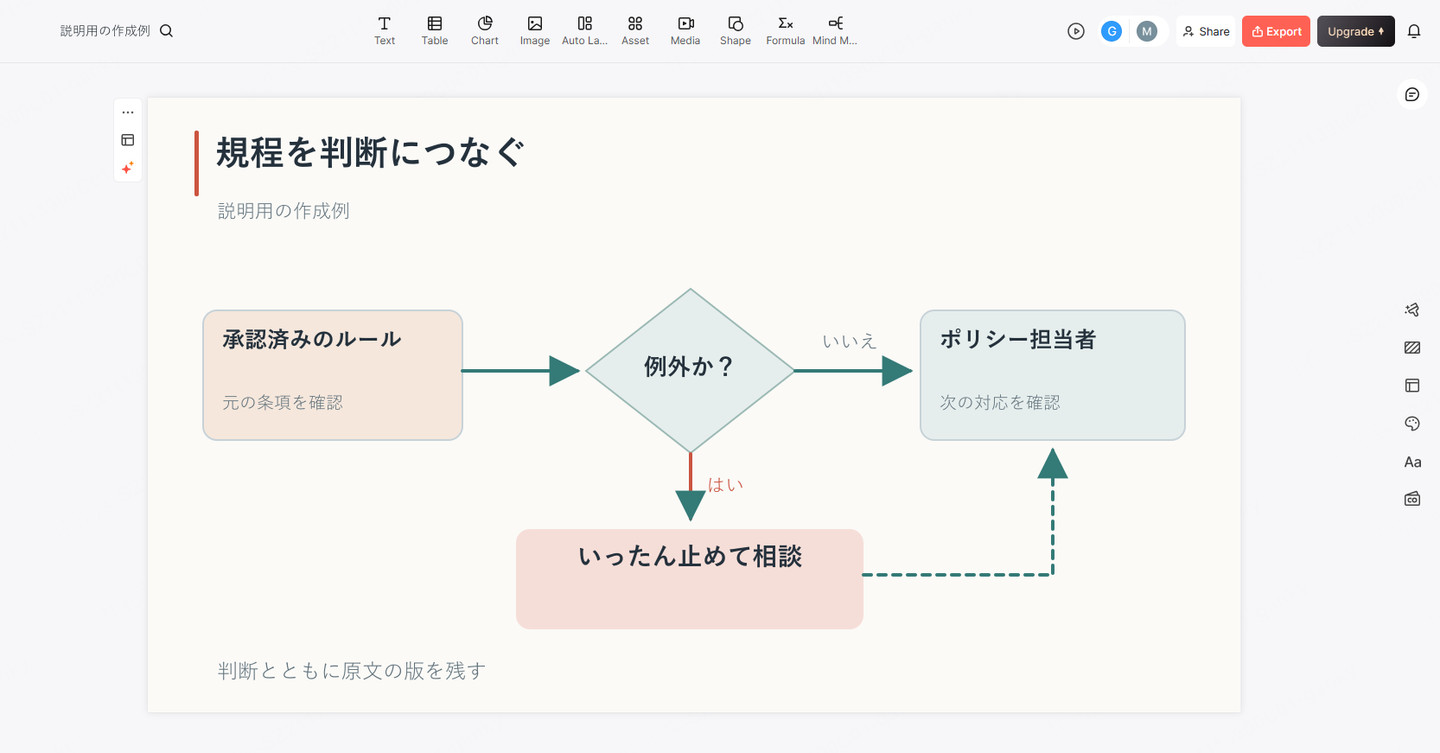Add Media from the toolbar
This screenshot has height=753, width=1440.
[x=685, y=30]
